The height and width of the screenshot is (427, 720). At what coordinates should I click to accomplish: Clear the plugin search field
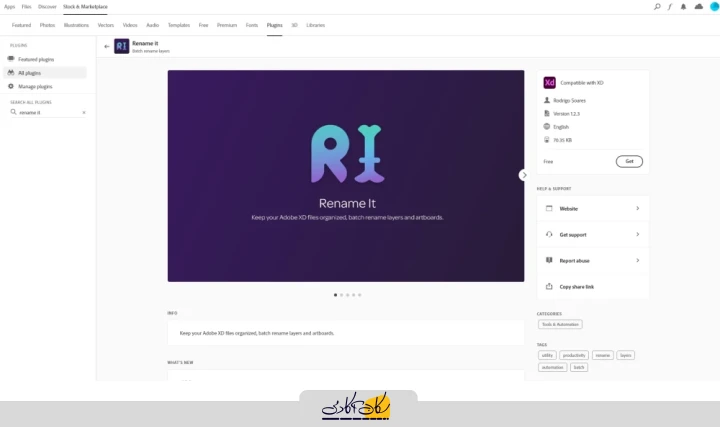[x=84, y=112]
